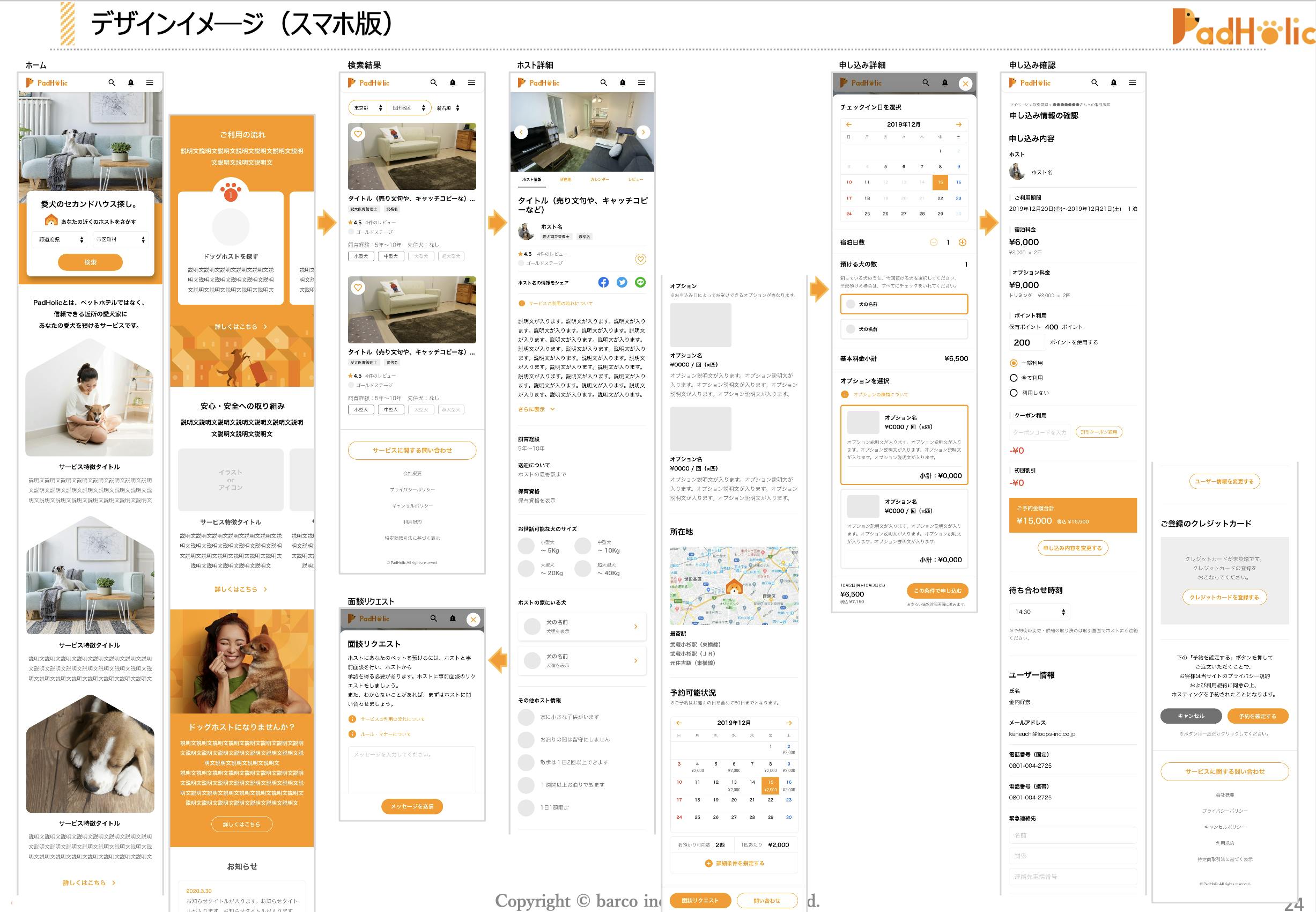Share host info via LINE icon
The image size is (1316, 912).
(640, 282)
